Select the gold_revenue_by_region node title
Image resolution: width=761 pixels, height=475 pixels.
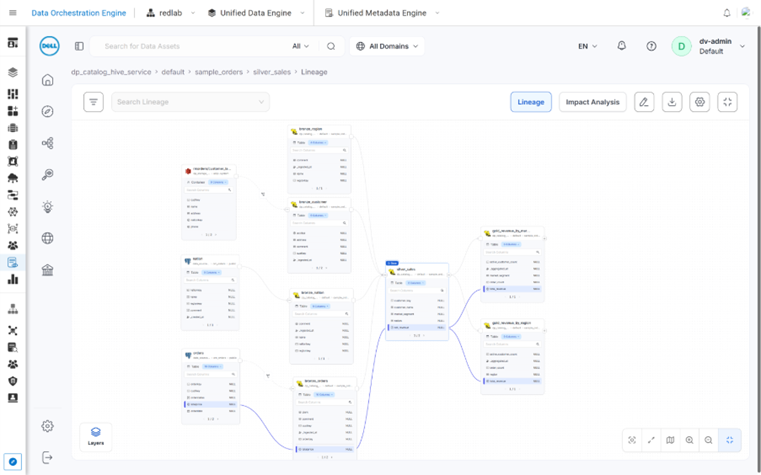click(x=512, y=323)
